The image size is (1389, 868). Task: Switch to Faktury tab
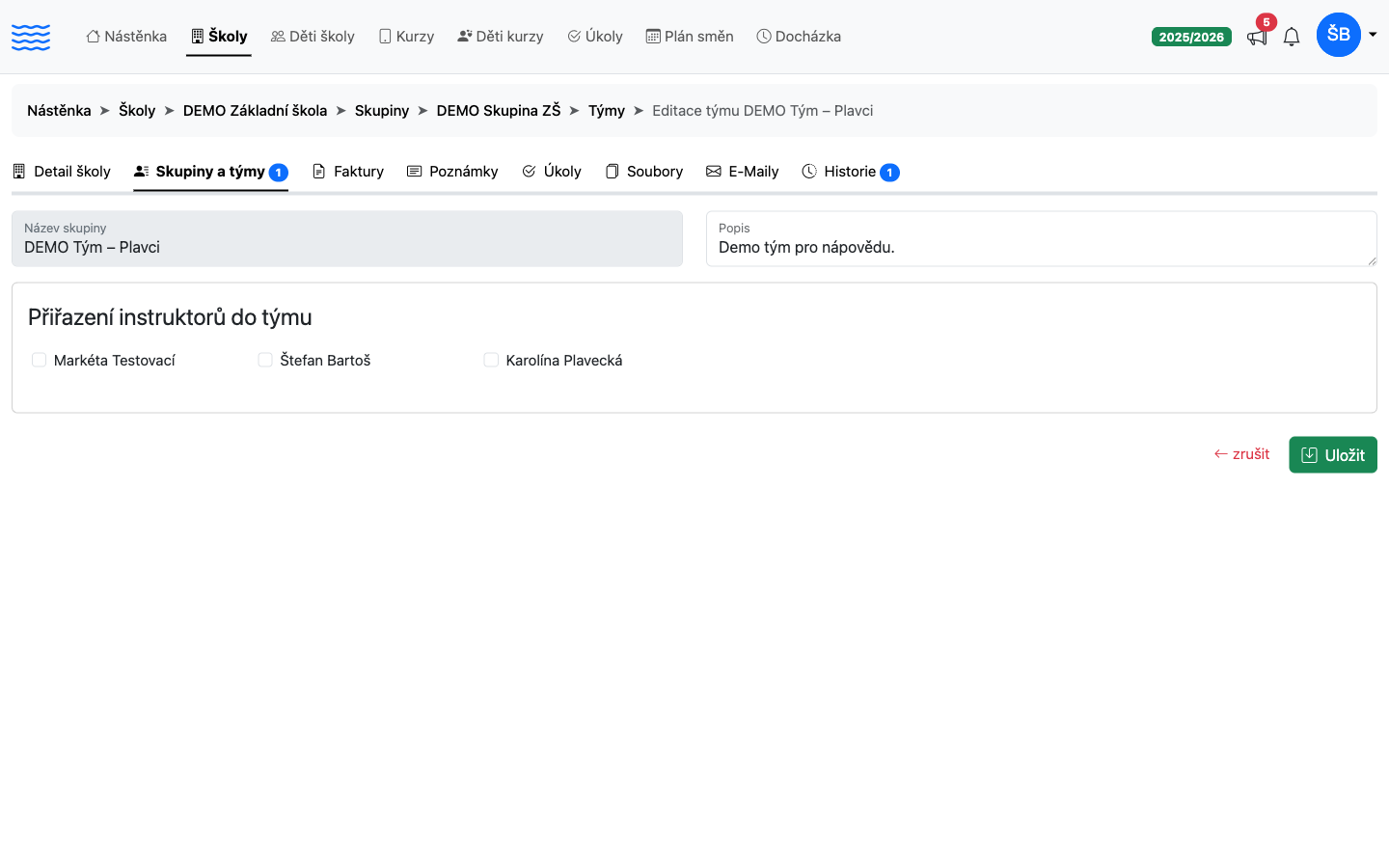(x=348, y=172)
